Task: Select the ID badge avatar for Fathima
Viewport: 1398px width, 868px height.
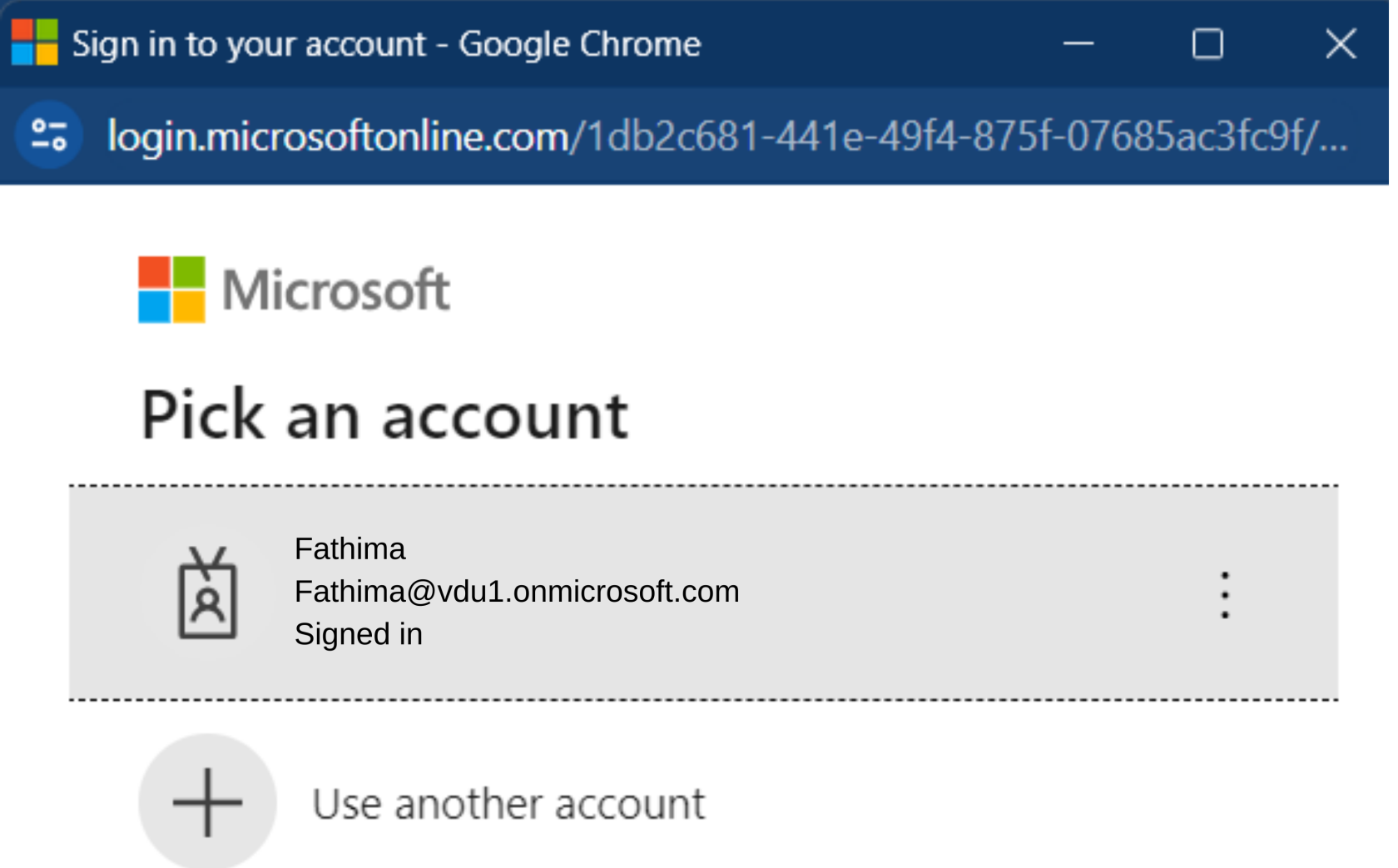Action: pos(208,593)
